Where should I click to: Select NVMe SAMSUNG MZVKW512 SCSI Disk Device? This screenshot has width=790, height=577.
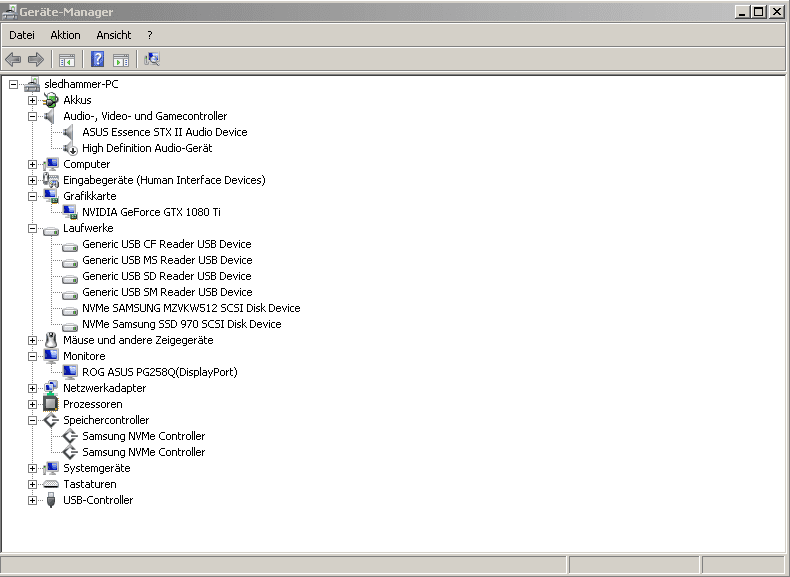tap(191, 308)
